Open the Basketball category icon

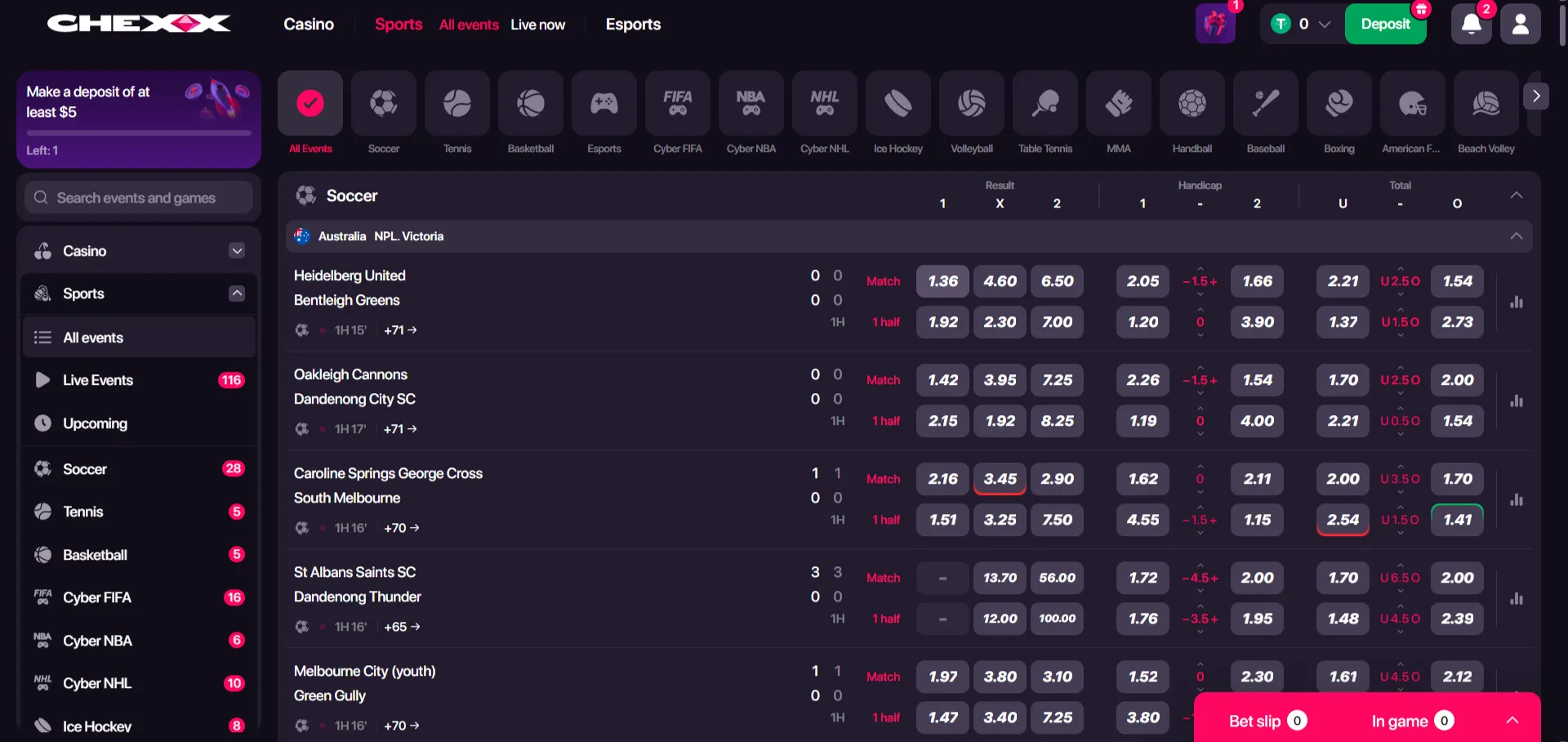(x=531, y=104)
